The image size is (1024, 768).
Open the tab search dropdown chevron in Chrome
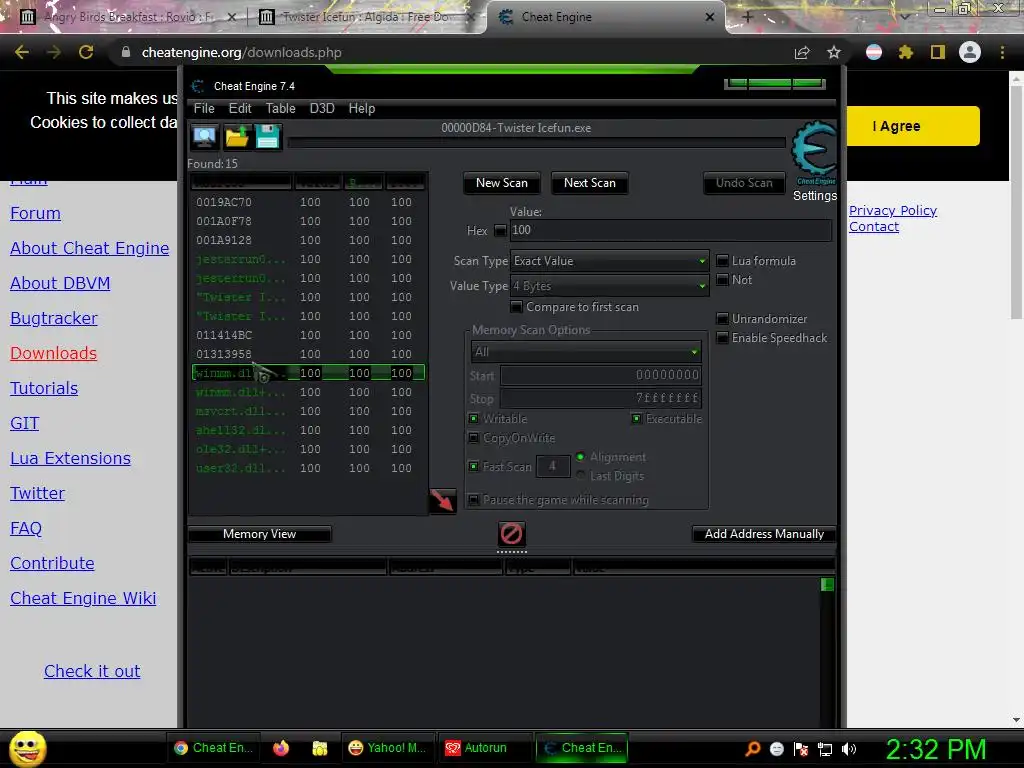tap(904, 16)
